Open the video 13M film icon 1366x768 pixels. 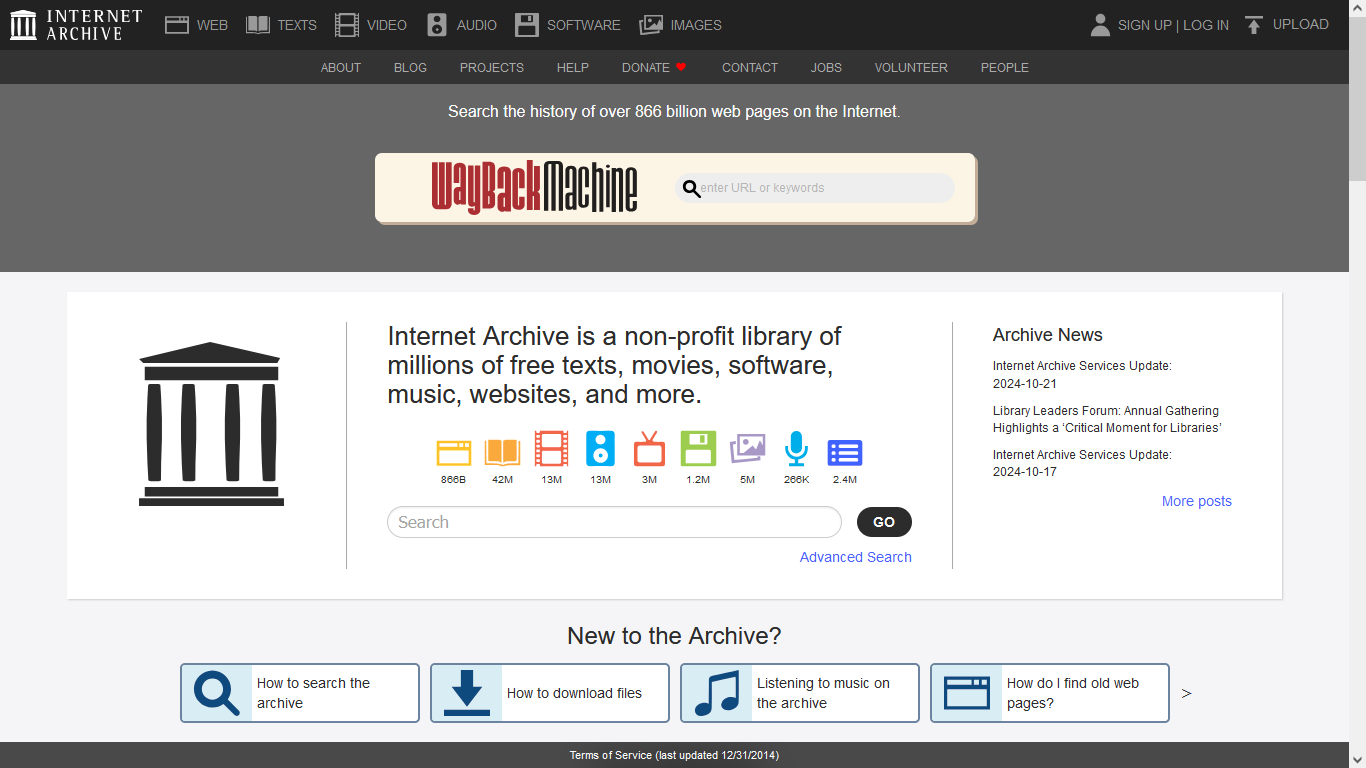click(x=551, y=449)
